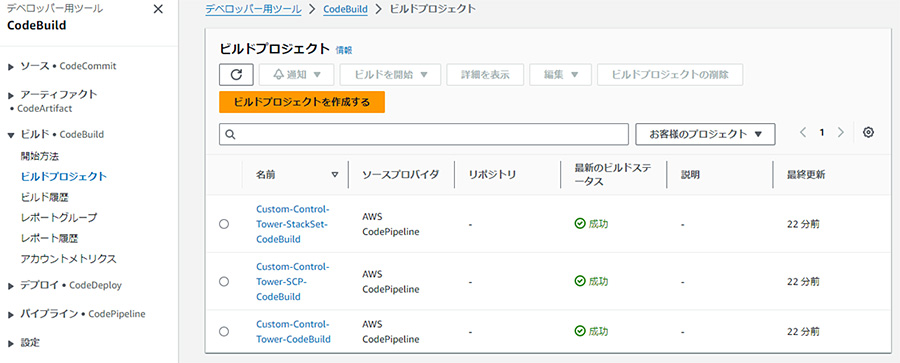Open レポート履歴 in the sidebar
The image size is (900, 363).
tap(49, 238)
